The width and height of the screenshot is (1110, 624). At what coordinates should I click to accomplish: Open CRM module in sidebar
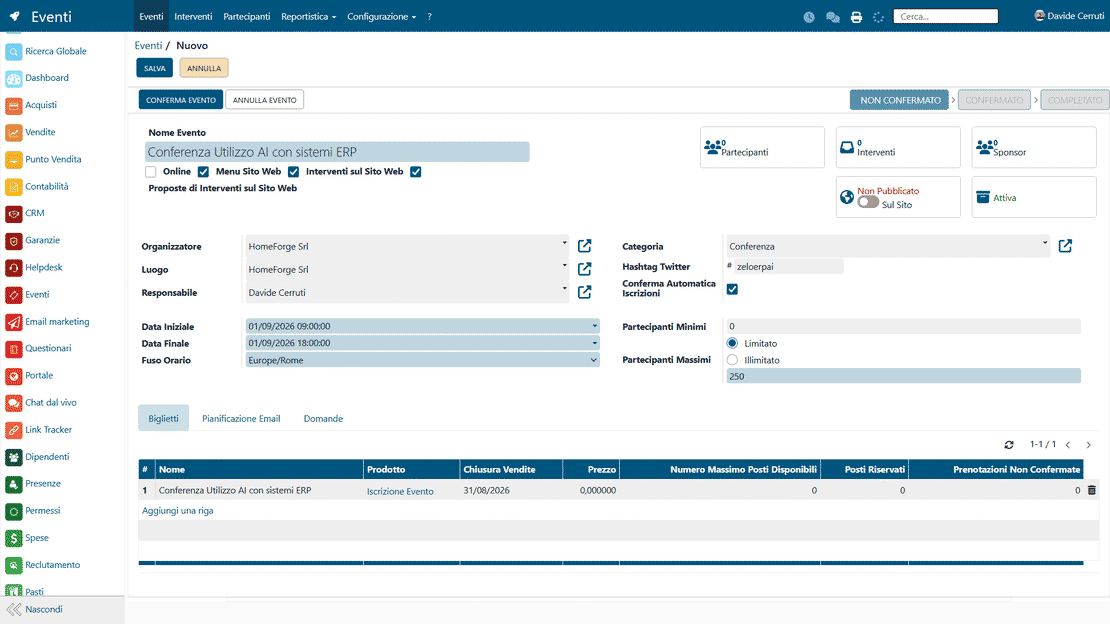25,213
